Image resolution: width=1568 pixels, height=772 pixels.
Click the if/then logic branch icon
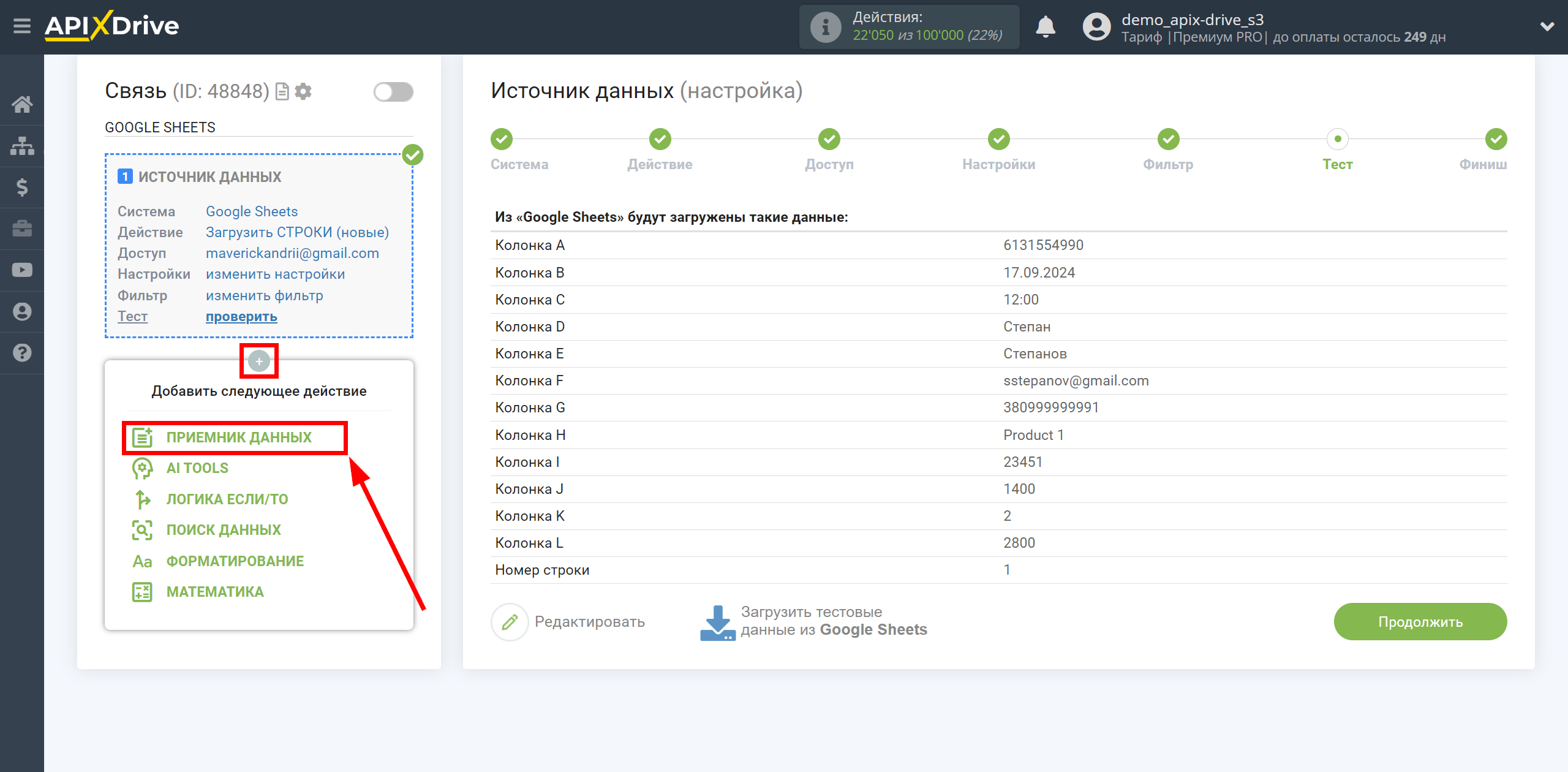(142, 499)
